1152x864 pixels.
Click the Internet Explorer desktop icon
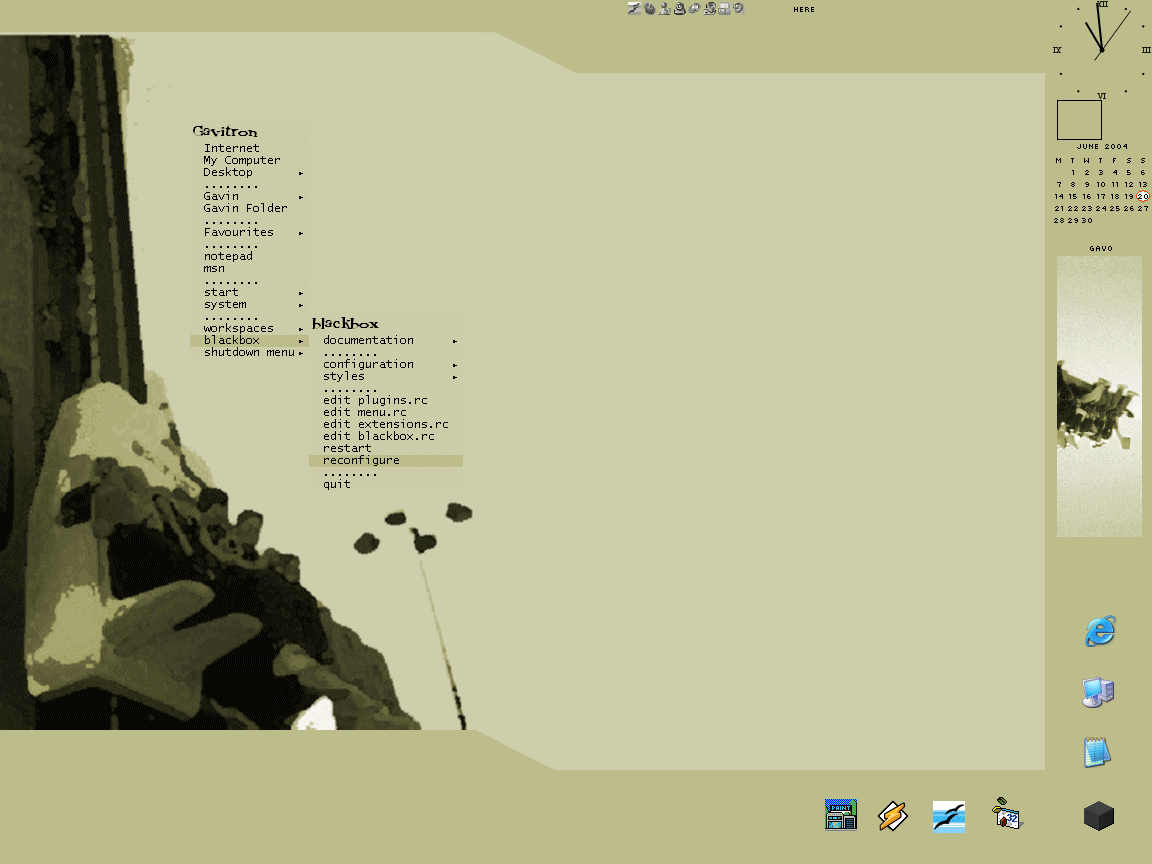pyautogui.click(x=1100, y=631)
